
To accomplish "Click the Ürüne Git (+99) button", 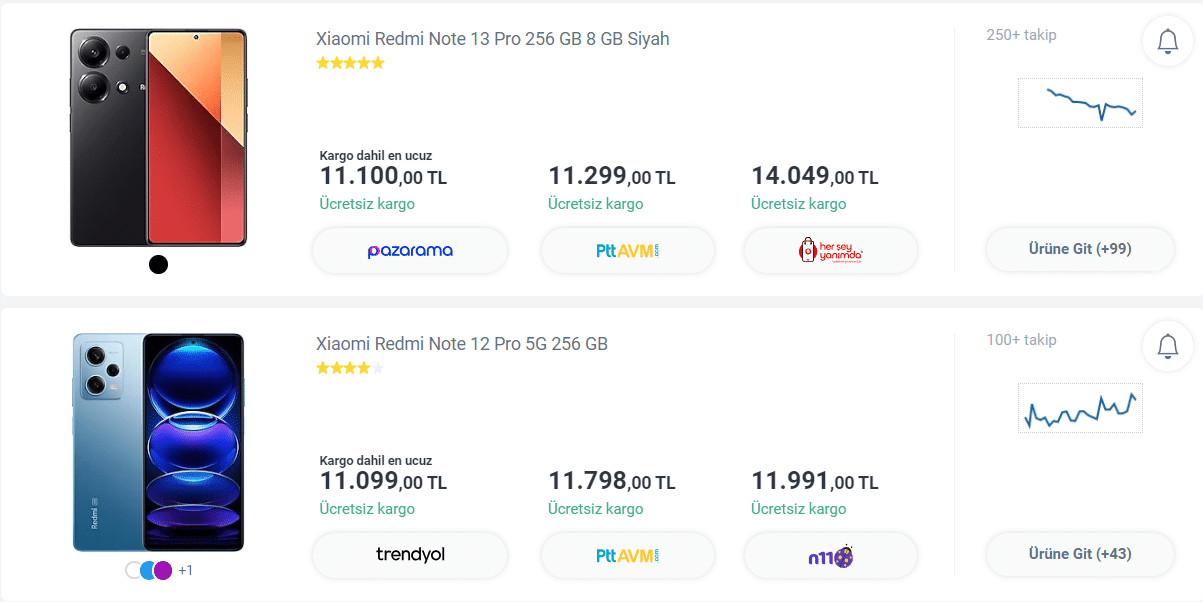I will pyautogui.click(x=1080, y=249).
